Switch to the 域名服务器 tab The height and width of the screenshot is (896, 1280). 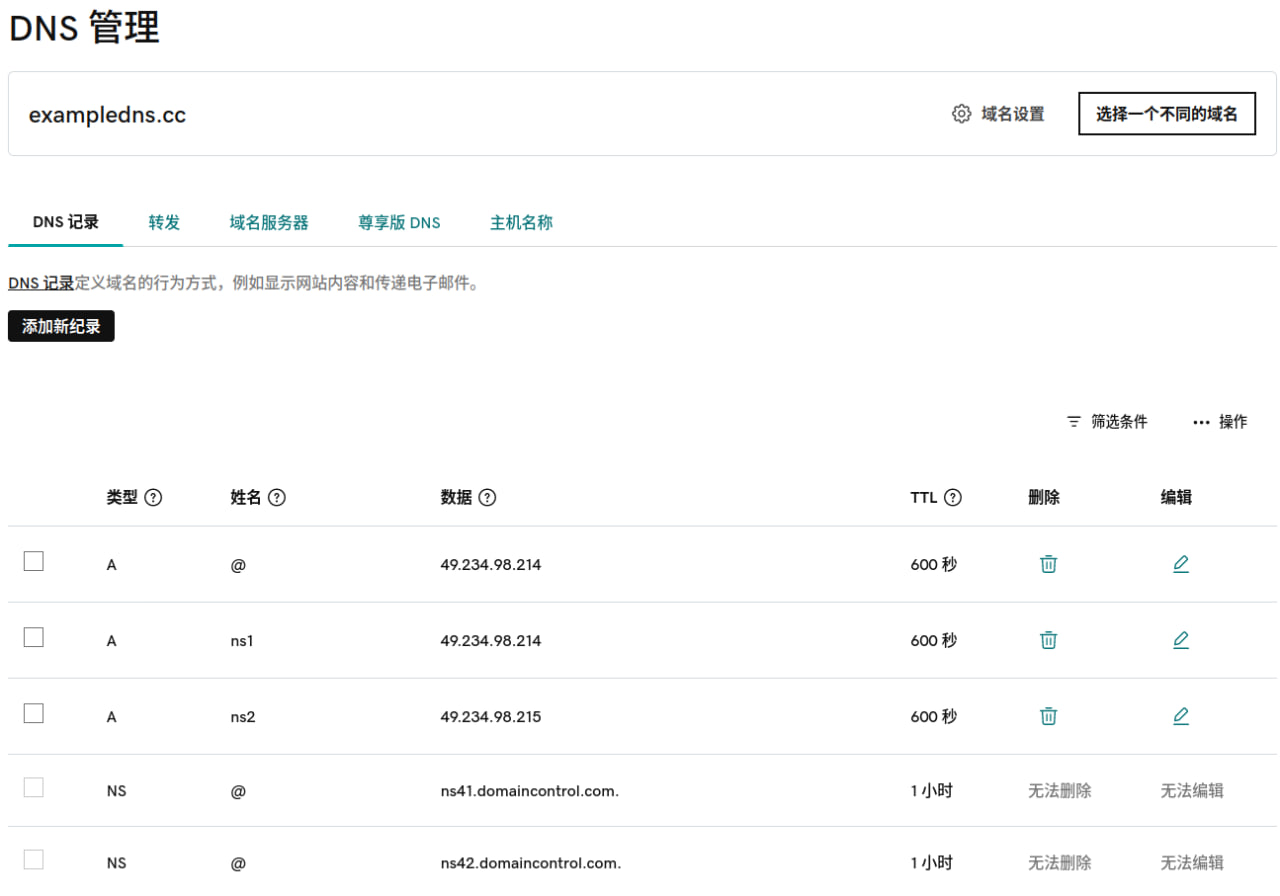268,222
